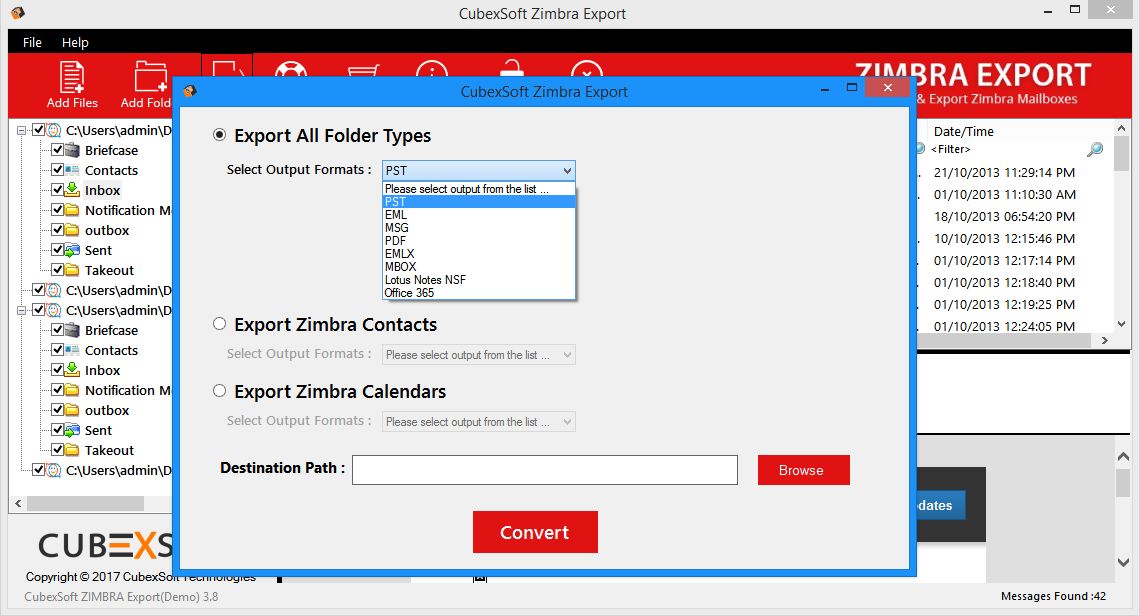Image resolution: width=1140 pixels, height=616 pixels.
Task: Click the right arrow of the message list horizontal scrollbar
Action: 1104,340
